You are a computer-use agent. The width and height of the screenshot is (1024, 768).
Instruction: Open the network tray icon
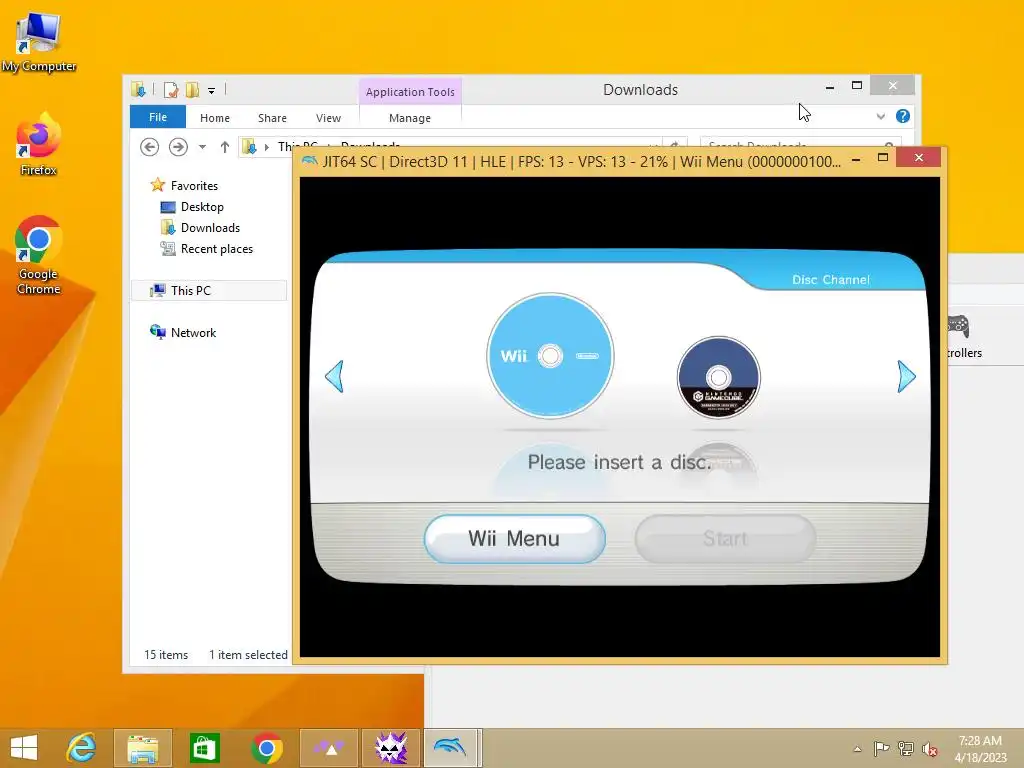point(905,749)
